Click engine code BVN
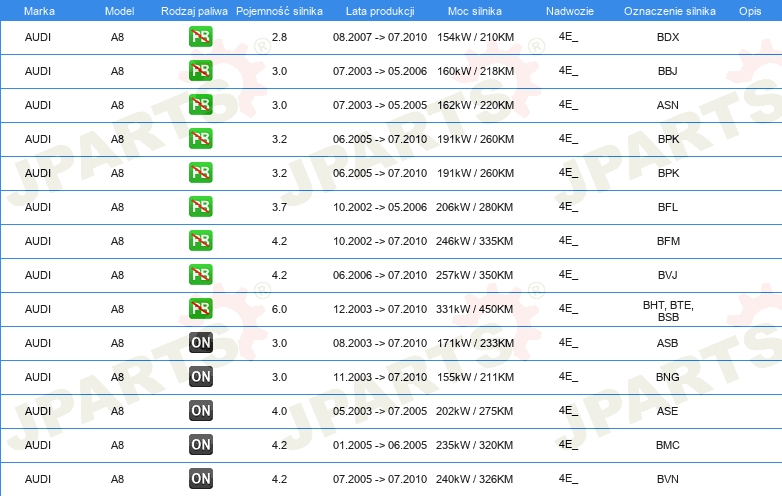This screenshot has width=782, height=496. pos(668,479)
